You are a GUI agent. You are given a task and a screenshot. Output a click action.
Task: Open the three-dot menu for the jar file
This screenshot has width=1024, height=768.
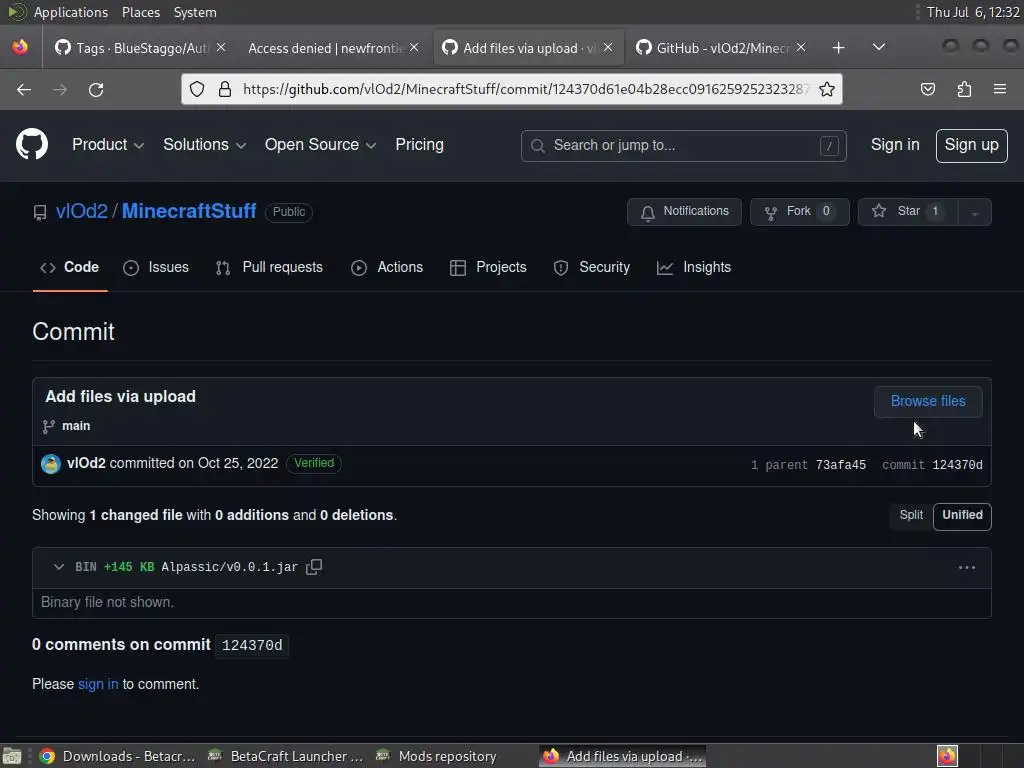tap(967, 568)
